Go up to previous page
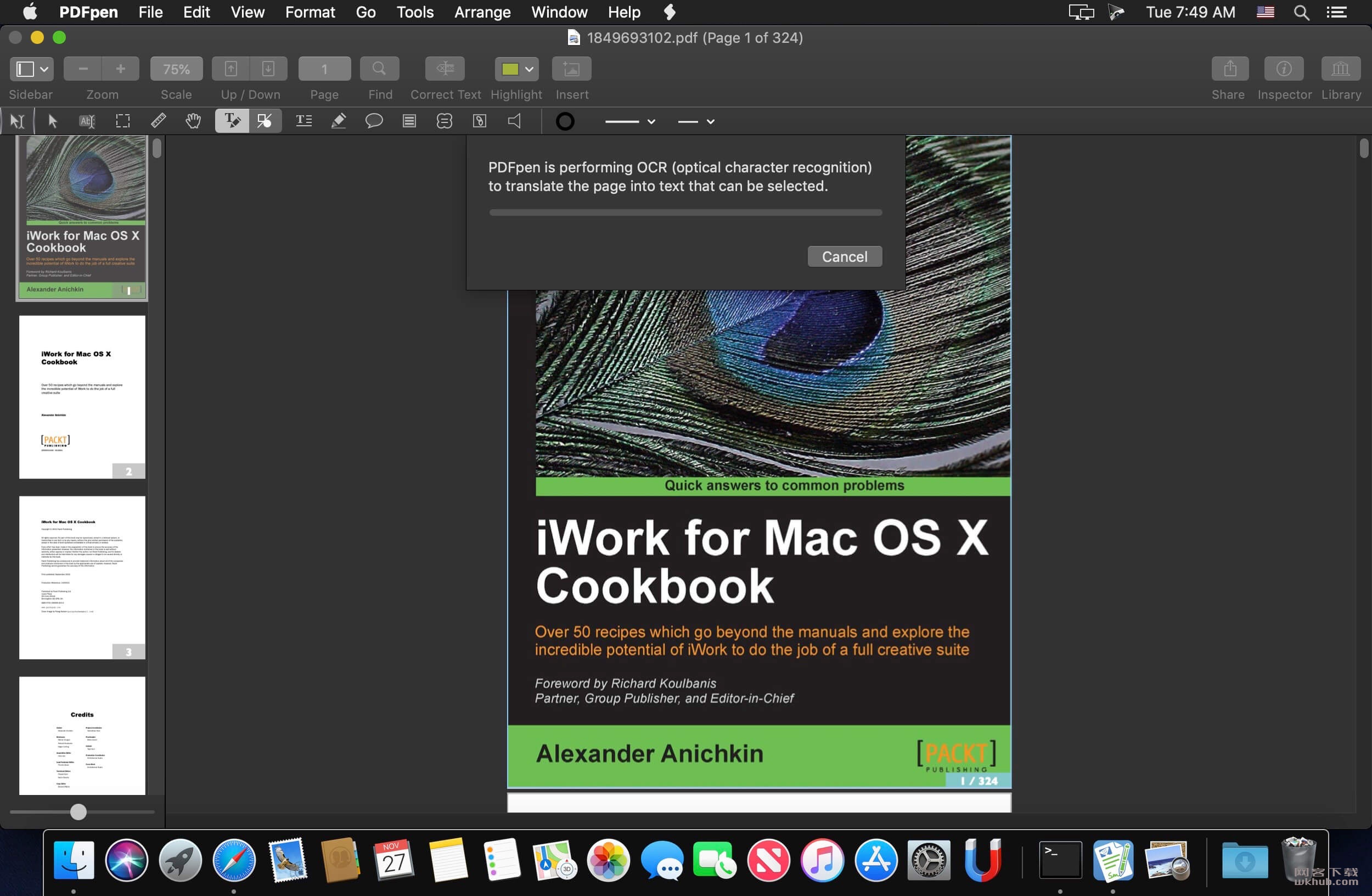The width and height of the screenshot is (1372, 896). click(x=230, y=69)
